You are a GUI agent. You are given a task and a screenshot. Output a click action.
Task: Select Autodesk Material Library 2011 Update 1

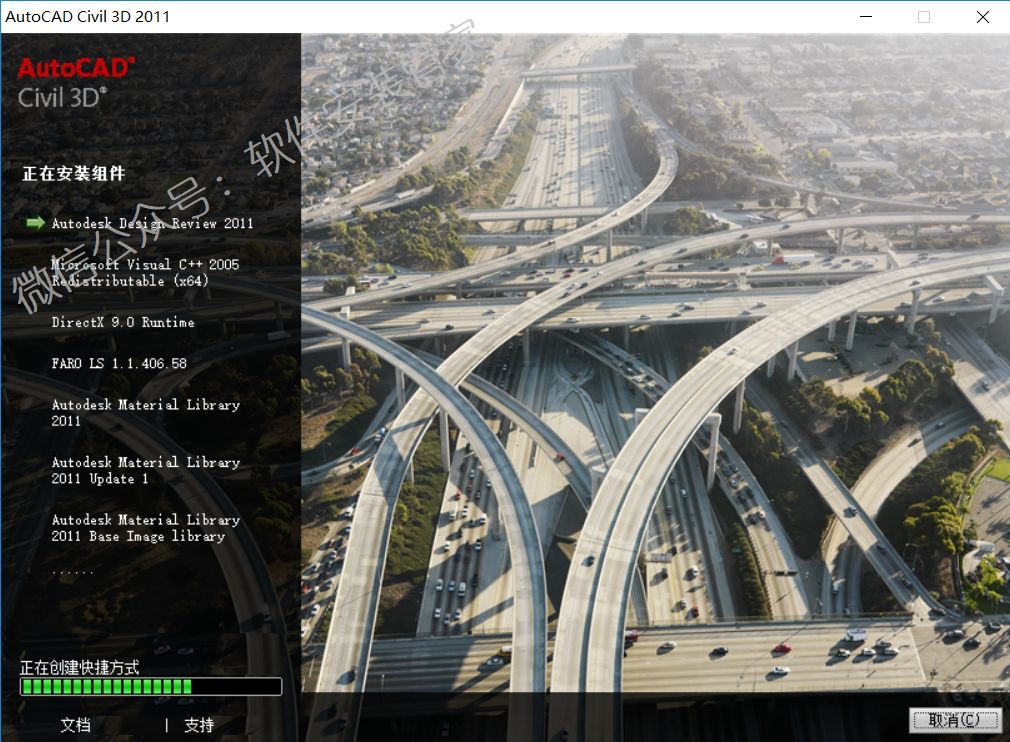146,471
